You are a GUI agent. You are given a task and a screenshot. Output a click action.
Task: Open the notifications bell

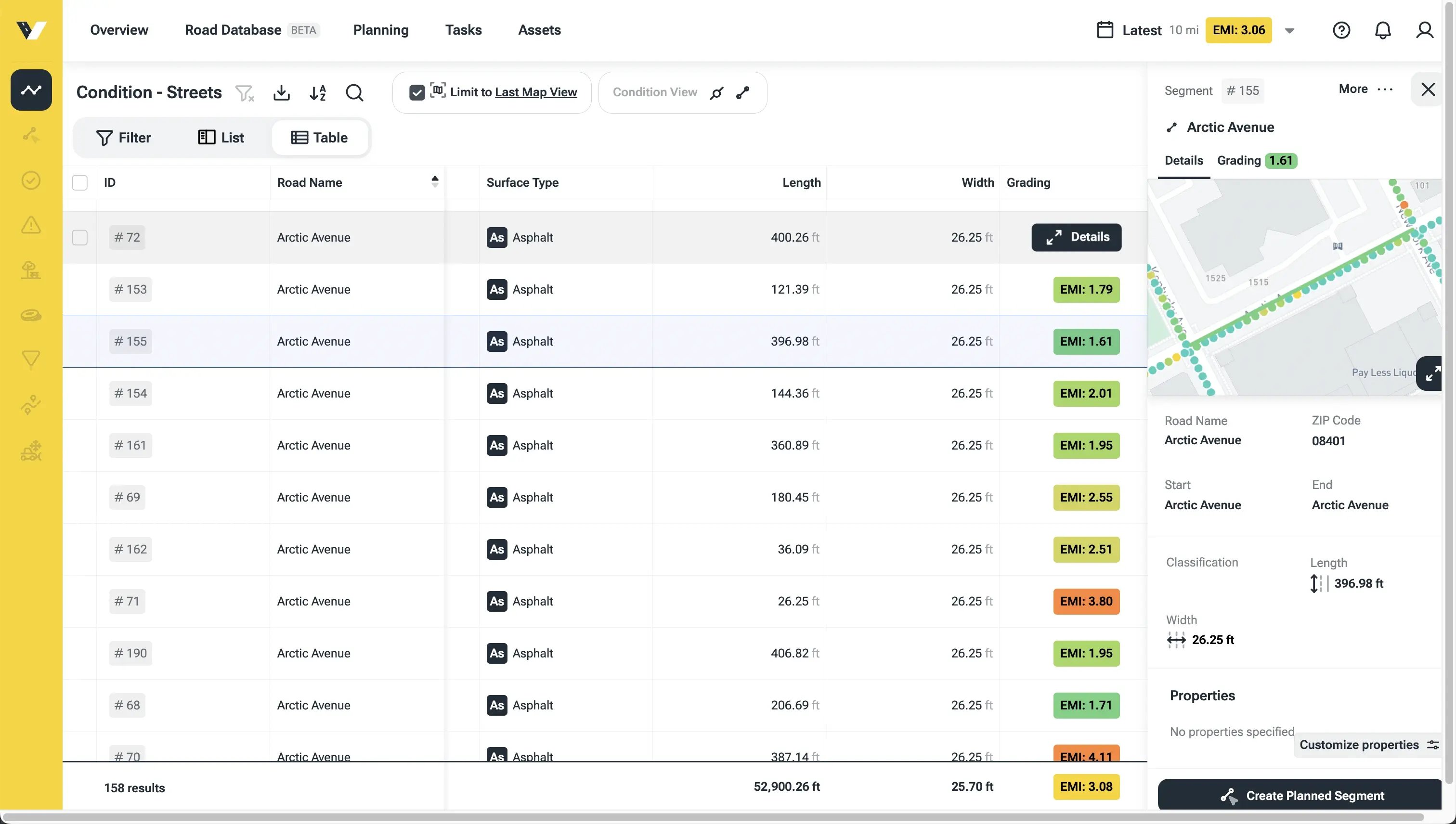pos(1383,30)
